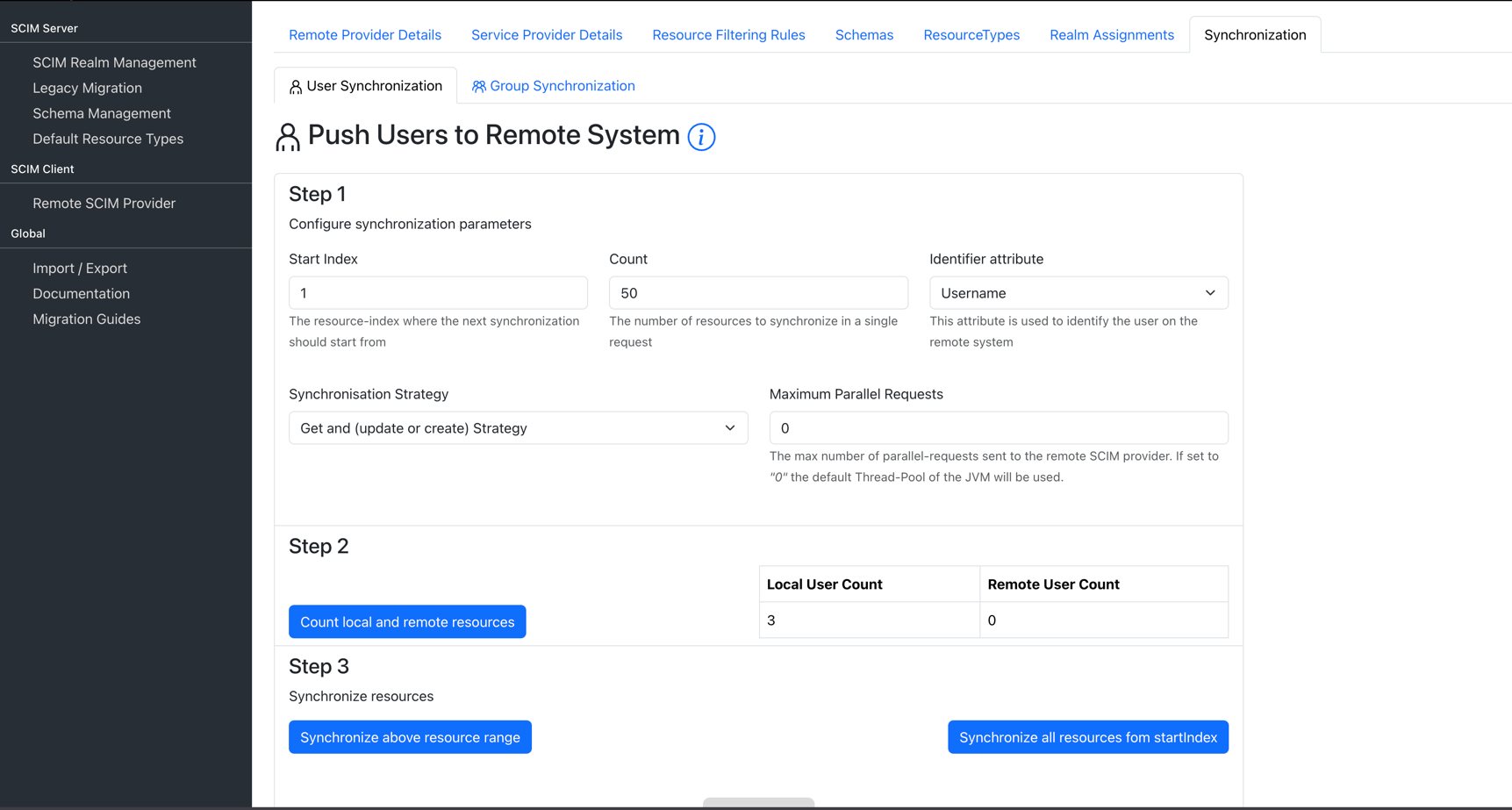This screenshot has width=1512, height=810.
Task: Open the Remote SCIM Provider section
Action: (104, 203)
